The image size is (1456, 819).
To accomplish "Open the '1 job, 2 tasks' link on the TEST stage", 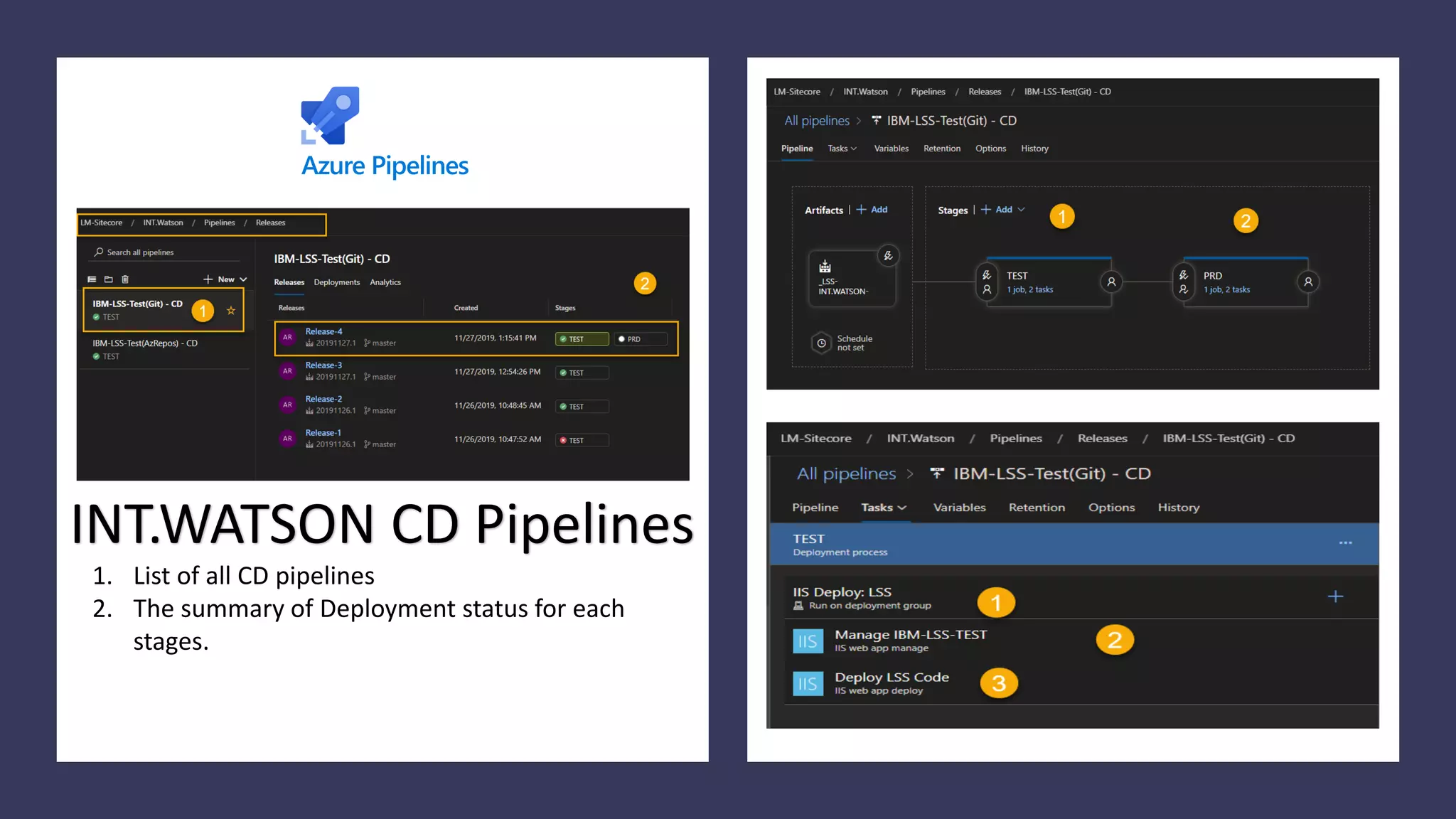I will (x=1030, y=289).
